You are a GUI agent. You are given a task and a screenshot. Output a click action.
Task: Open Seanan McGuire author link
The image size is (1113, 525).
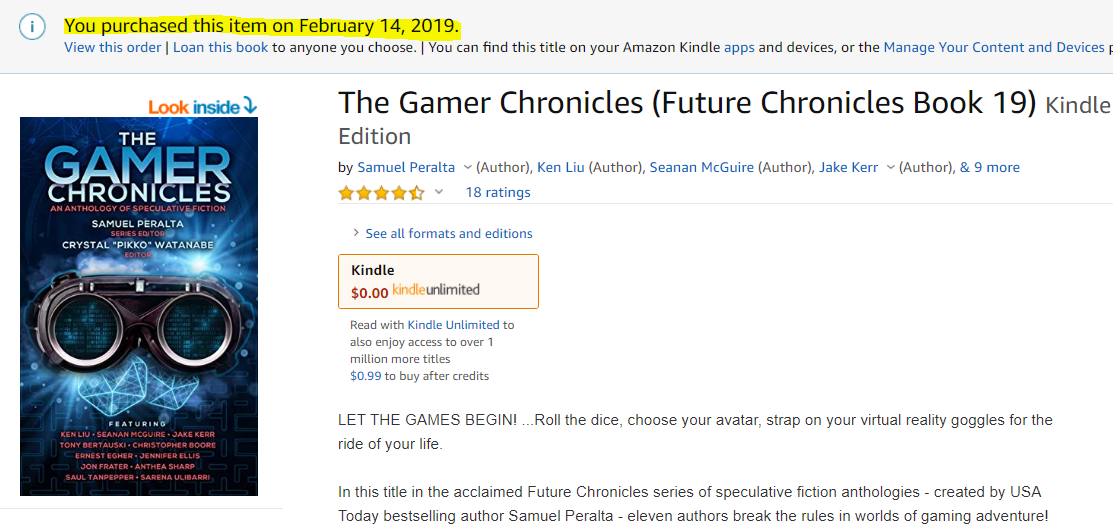[701, 167]
